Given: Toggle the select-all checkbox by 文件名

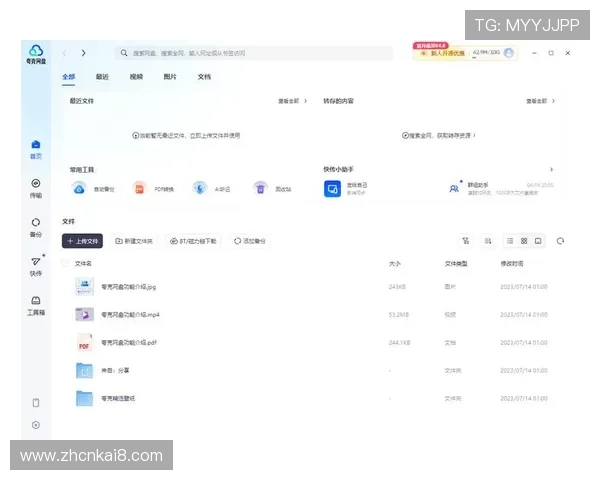Looking at the screenshot, I should coord(65,263).
